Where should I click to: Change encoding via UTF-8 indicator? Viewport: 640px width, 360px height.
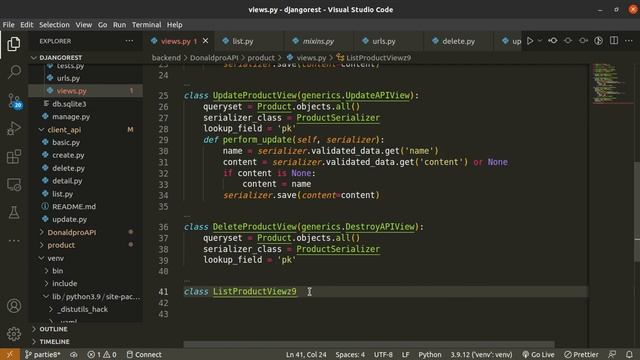[x=383, y=354]
